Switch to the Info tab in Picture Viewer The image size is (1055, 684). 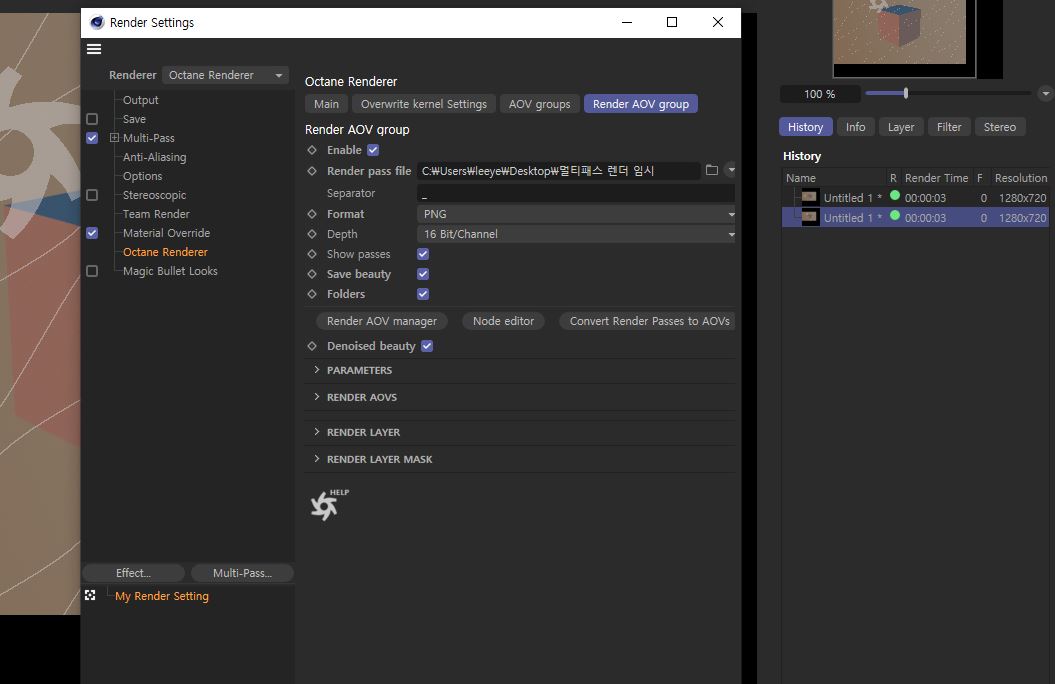pyautogui.click(x=855, y=127)
